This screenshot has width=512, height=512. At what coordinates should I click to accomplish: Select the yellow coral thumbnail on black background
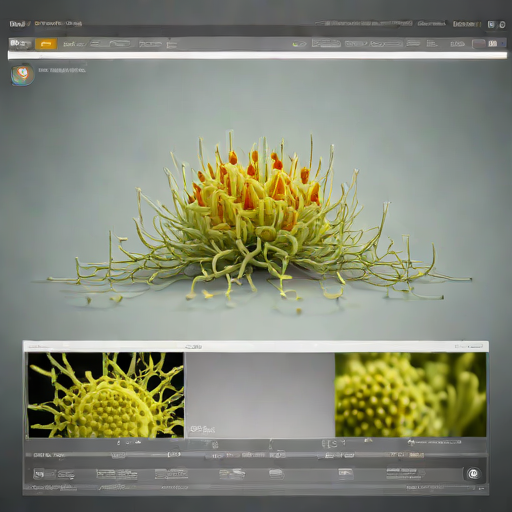click(106, 395)
